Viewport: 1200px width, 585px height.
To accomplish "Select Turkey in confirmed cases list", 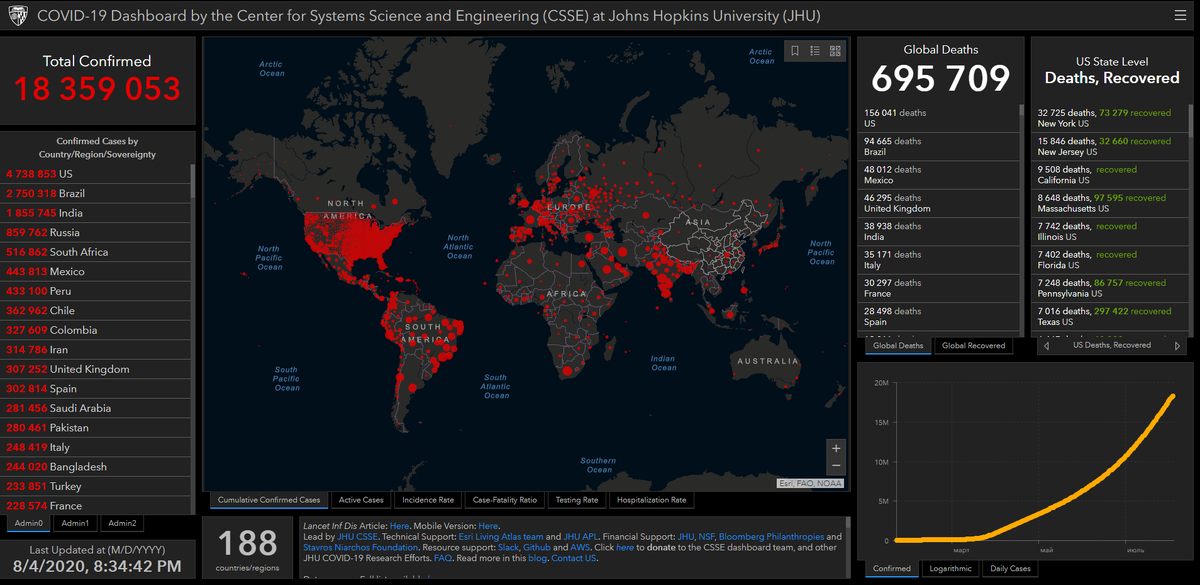I will (96, 486).
